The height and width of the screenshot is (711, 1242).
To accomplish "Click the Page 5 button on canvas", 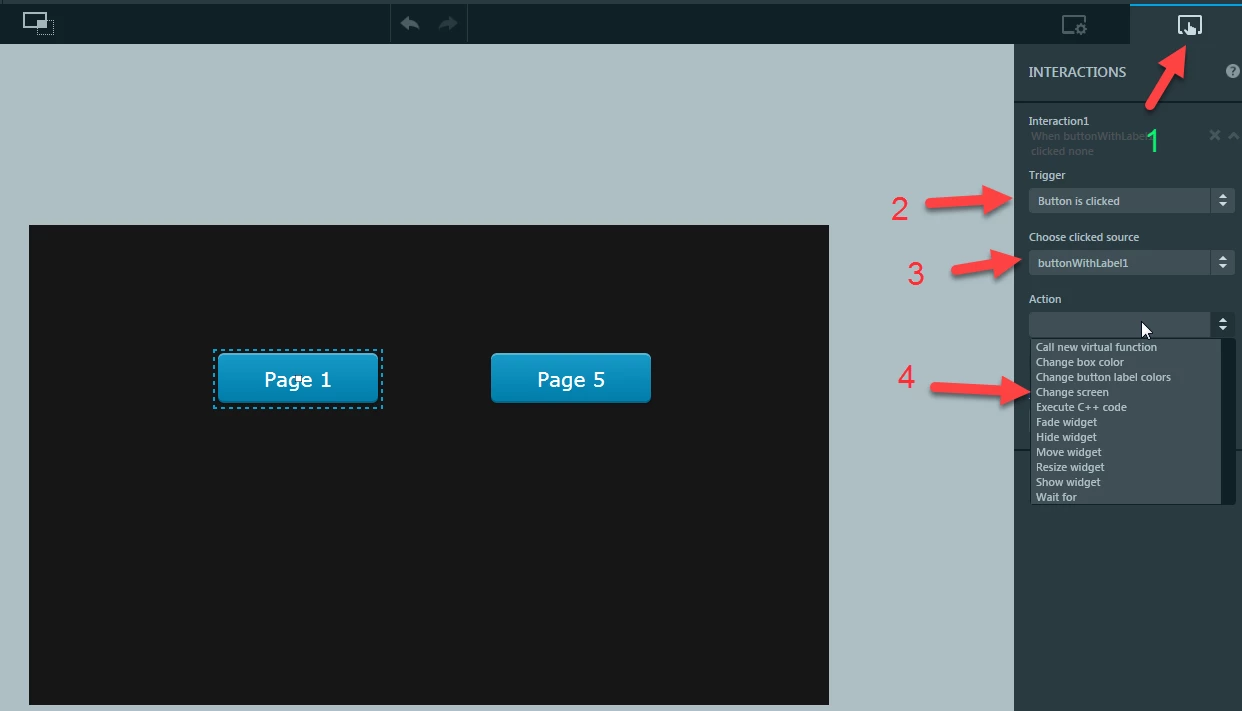I will [571, 379].
